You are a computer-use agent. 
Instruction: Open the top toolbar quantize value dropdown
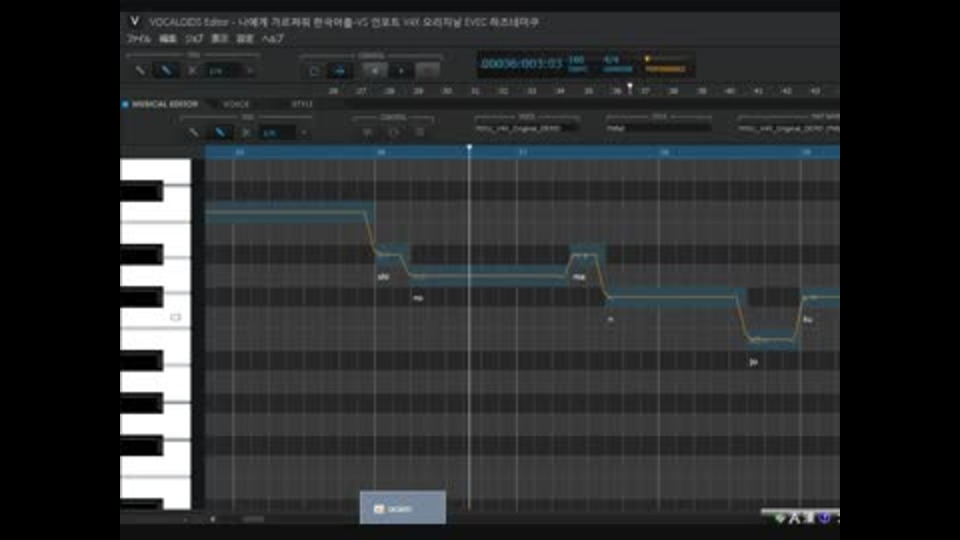pyautogui.click(x=223, y=71)
